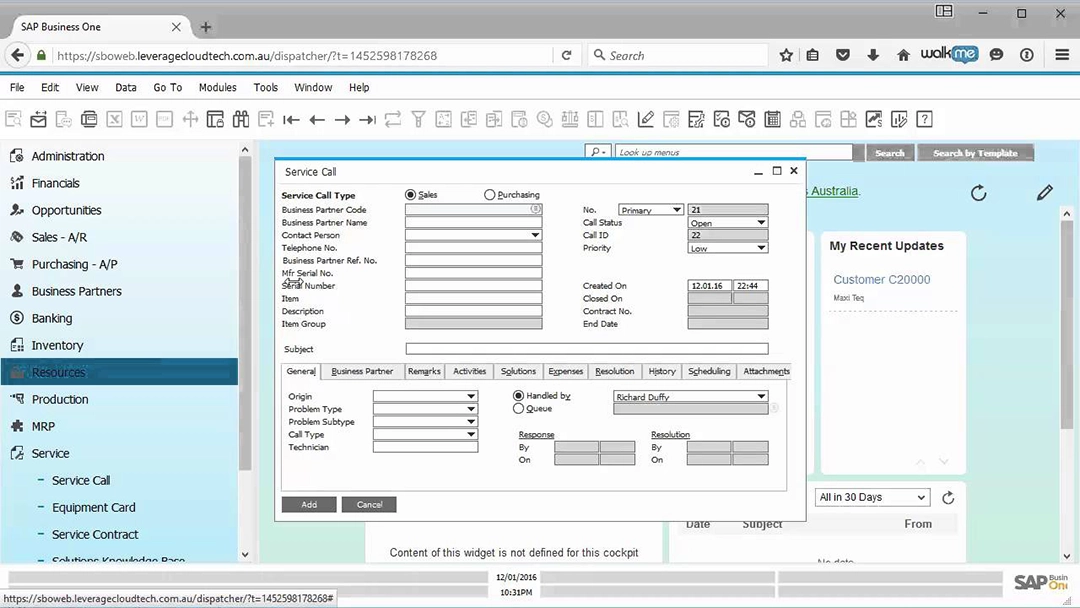
Task: Switch to the Solutions tab
Action: (x=518, y=371)
